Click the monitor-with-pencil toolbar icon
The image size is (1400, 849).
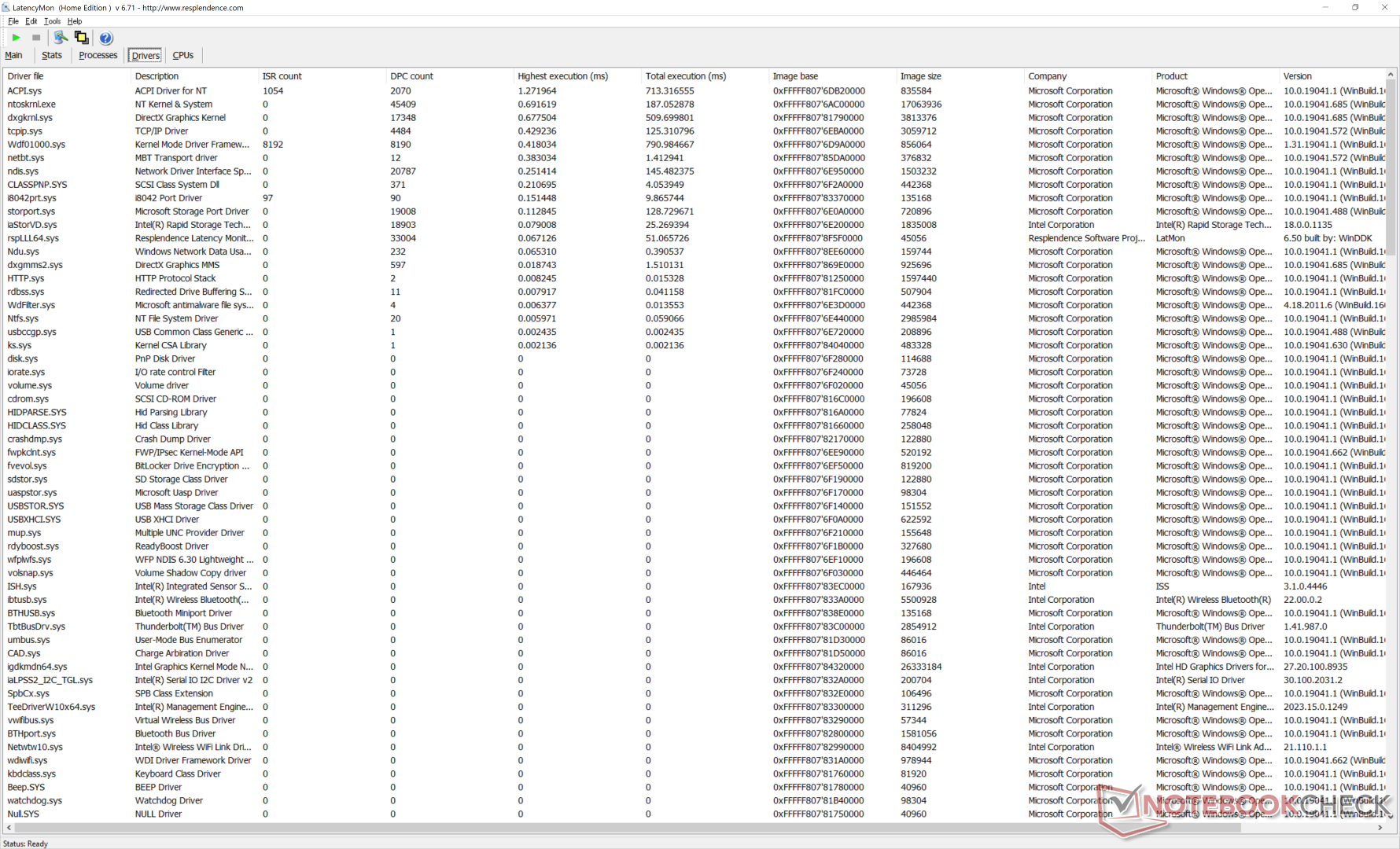coord(61,37)
